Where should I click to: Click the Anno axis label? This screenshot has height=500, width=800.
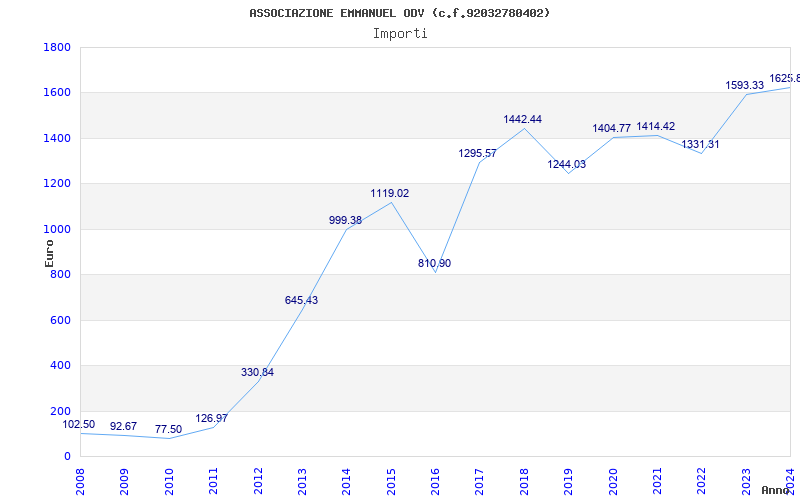(776, 490)
